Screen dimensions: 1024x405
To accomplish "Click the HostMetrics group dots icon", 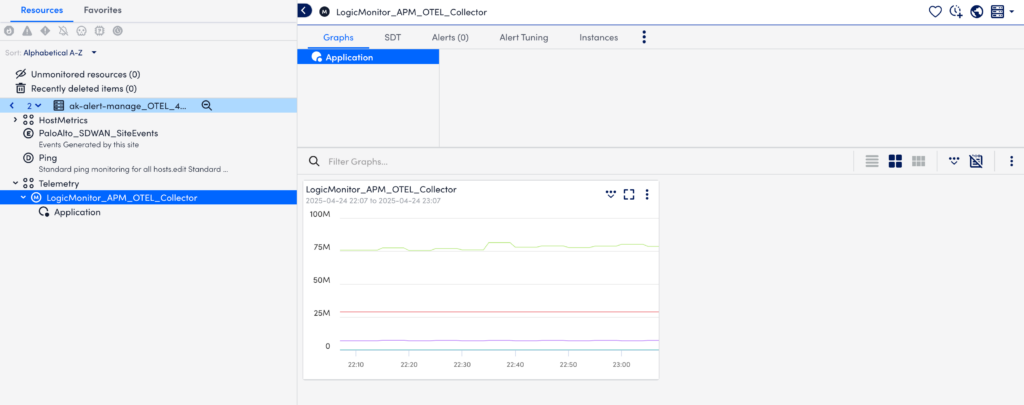I will (28, 120).
